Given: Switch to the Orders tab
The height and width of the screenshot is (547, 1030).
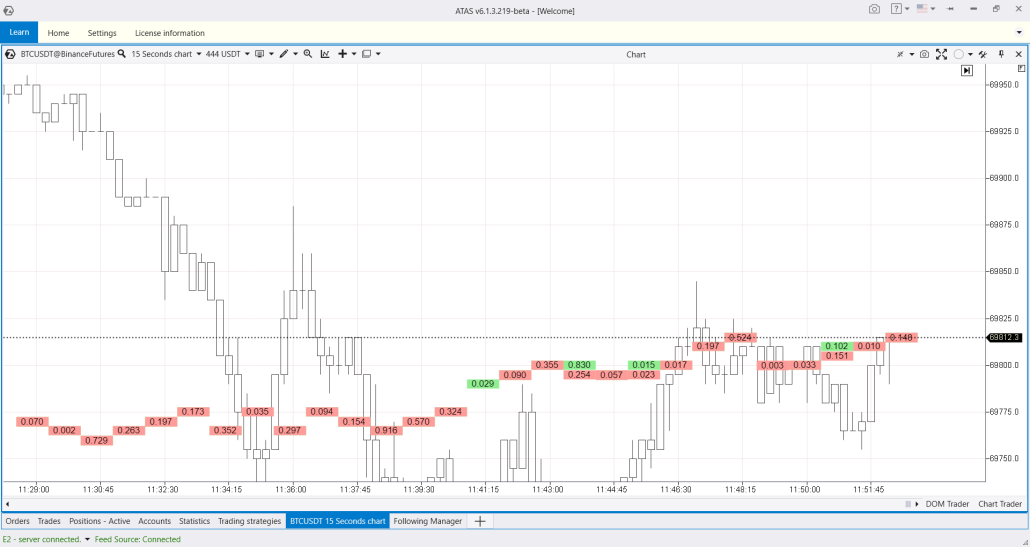Looking at the screenshot, I should pos(18,521).
